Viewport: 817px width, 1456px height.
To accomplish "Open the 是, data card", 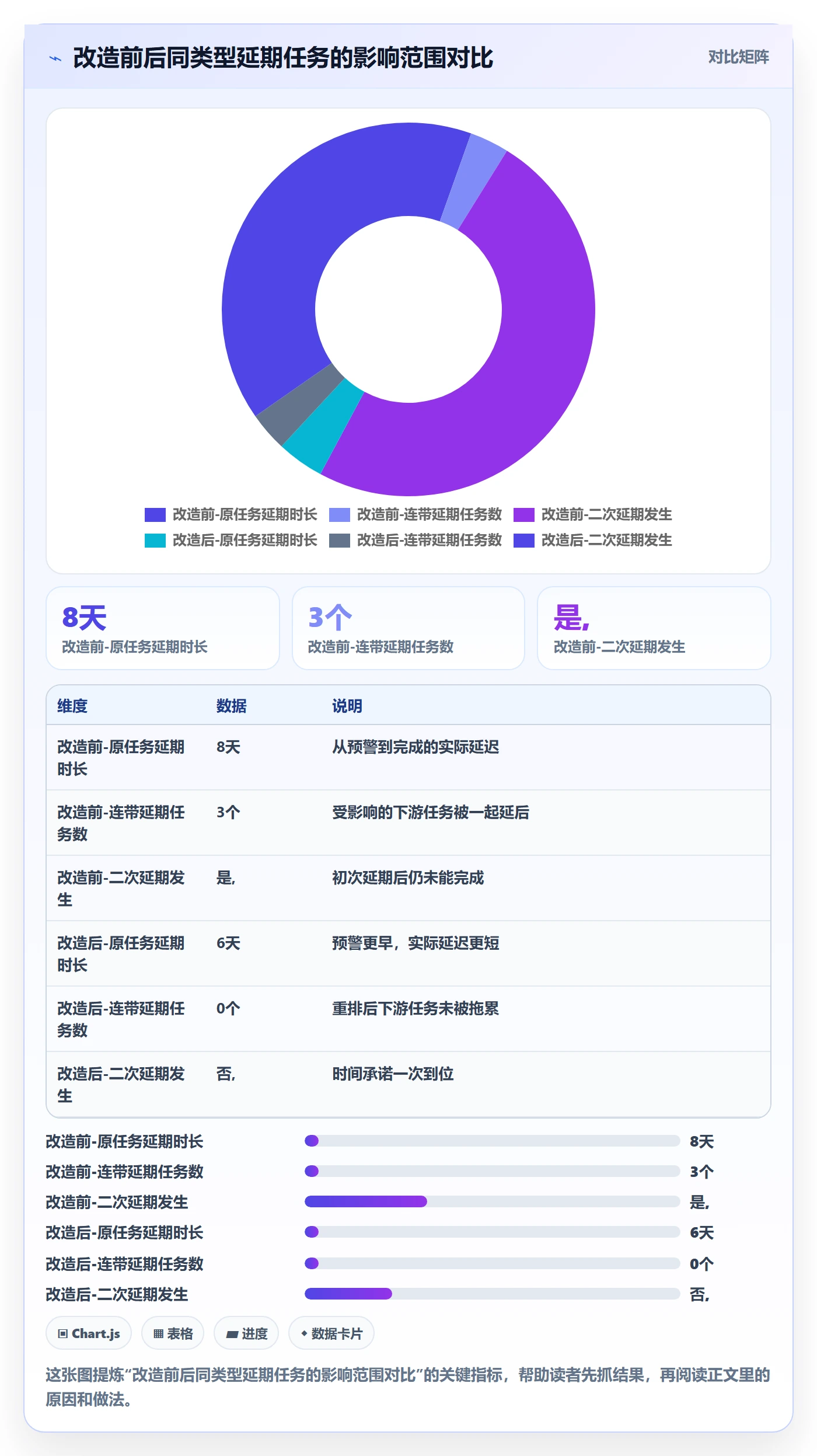I will coord(654,628).
